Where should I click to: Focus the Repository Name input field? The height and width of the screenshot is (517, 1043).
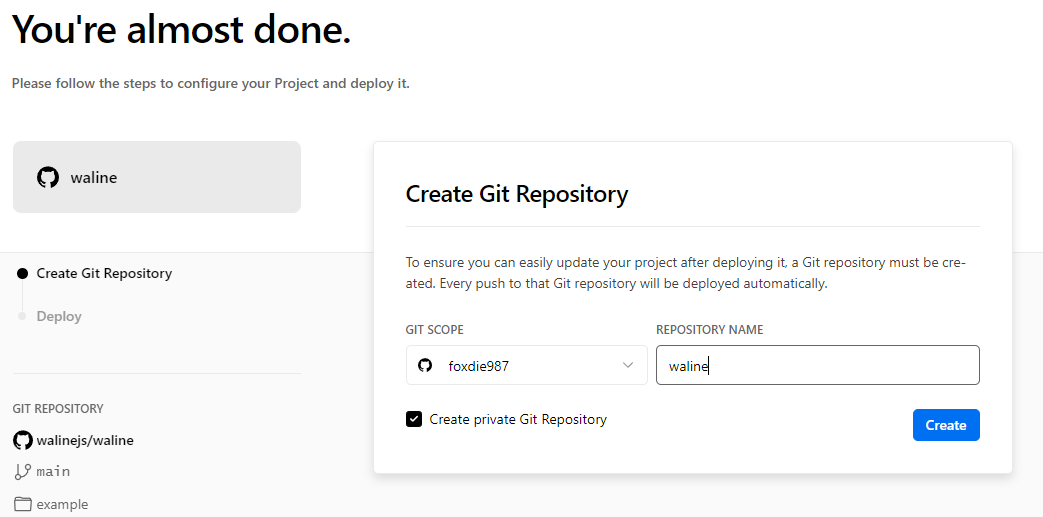click(x=817, y=366)
